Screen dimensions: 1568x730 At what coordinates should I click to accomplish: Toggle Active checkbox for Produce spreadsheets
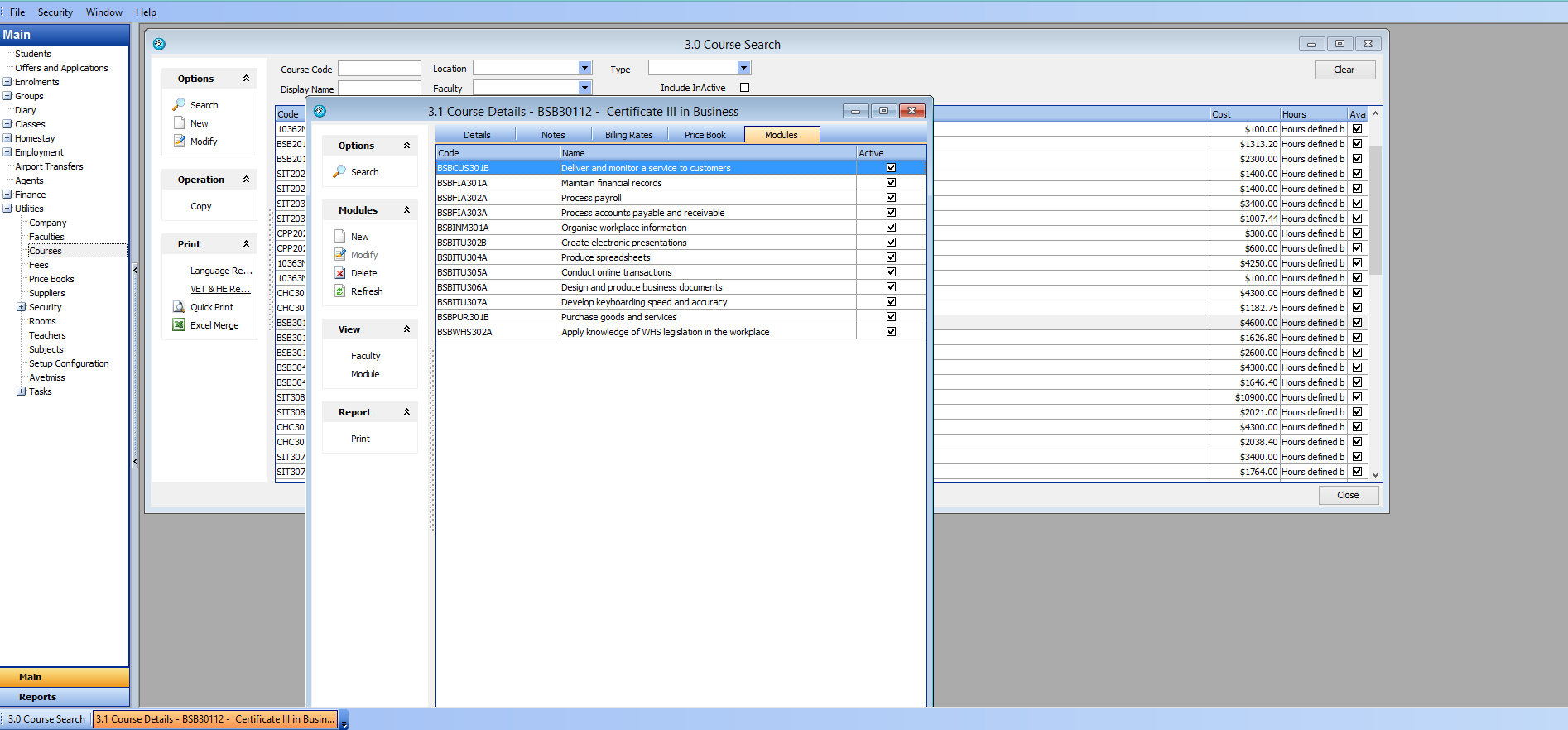coord(891,257)
